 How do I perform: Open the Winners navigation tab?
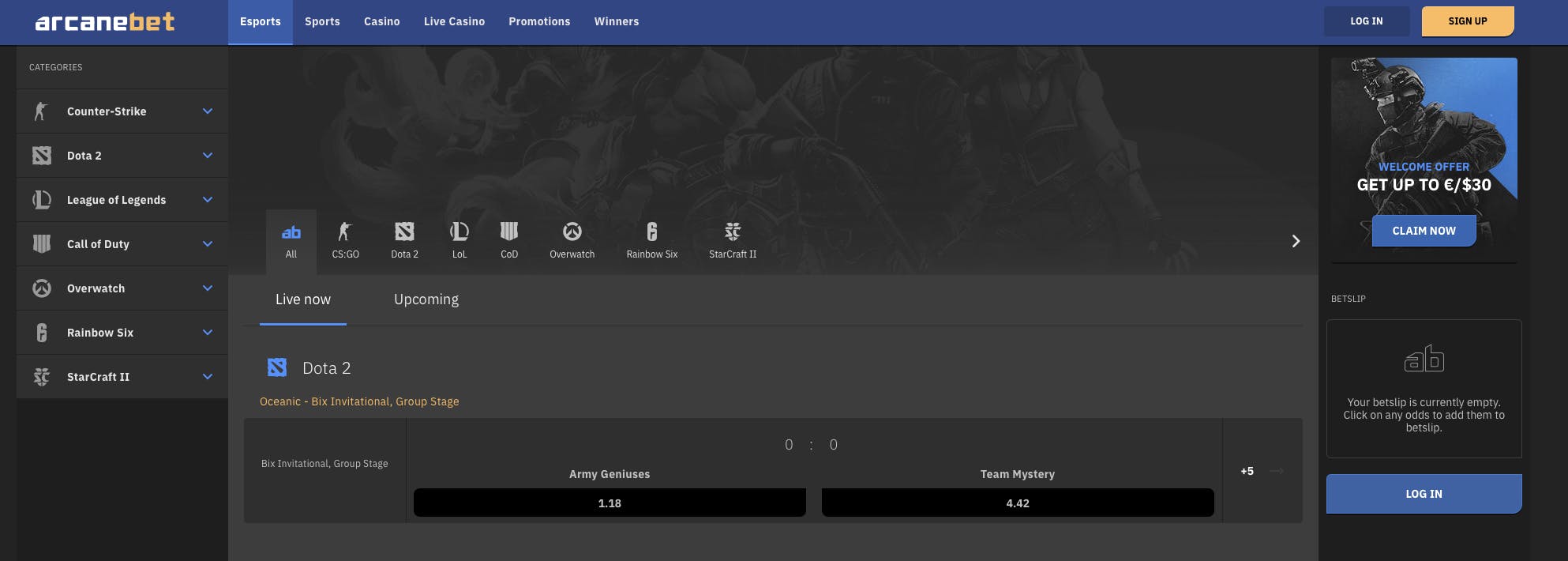point(617,22)
